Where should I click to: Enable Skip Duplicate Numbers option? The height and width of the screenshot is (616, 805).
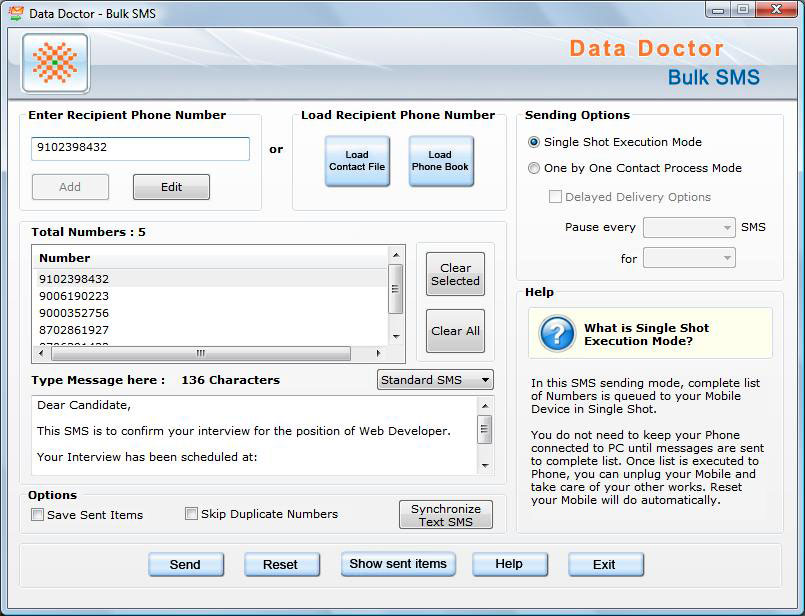point(191,513)
